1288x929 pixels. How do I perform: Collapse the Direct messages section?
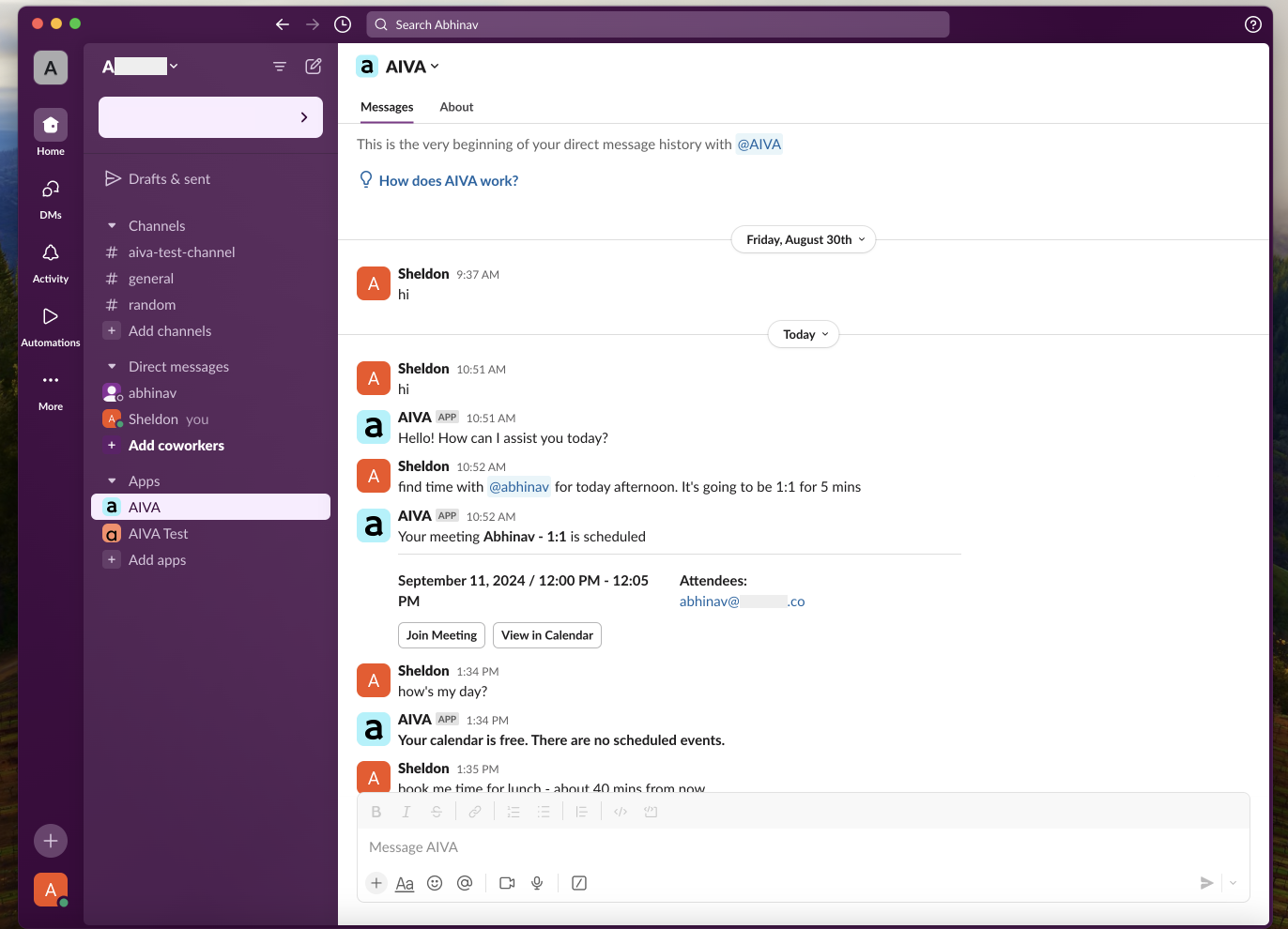click(x=112, y=367)
